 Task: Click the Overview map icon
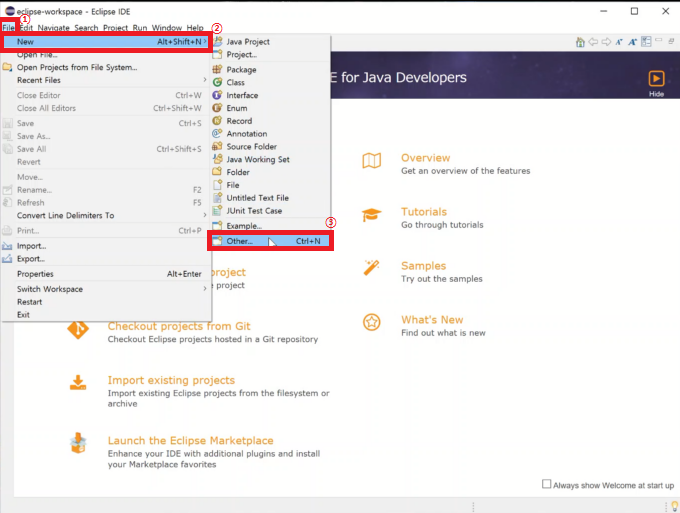pyautogui.click(x=372, y=161)
